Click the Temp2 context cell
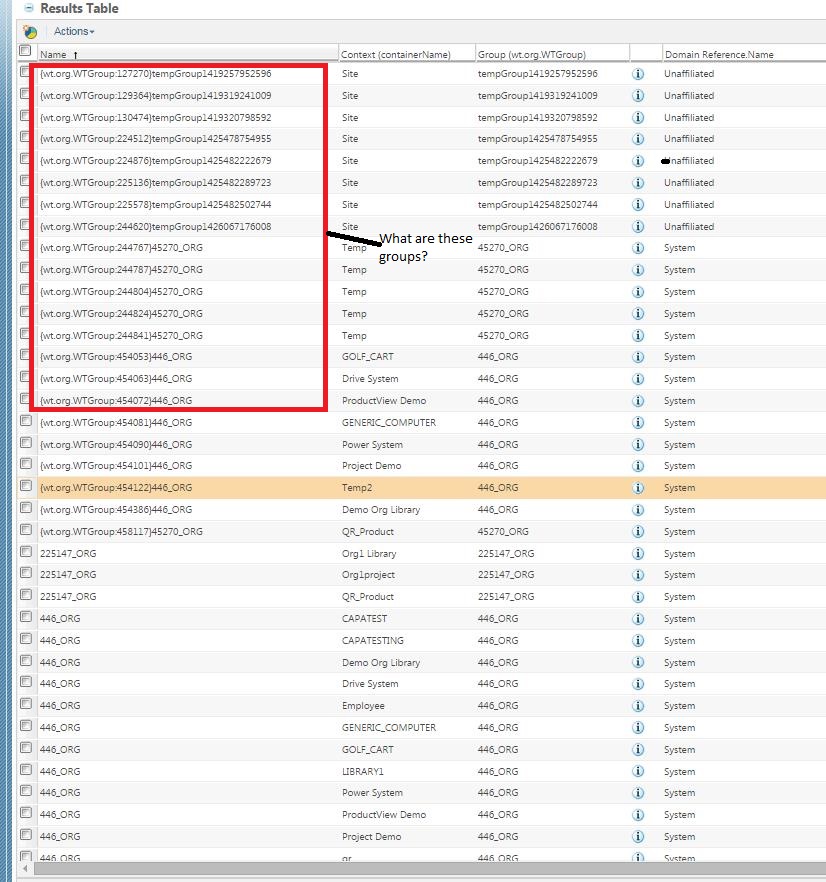Screen dimensions: 826x882 (357, 488)
